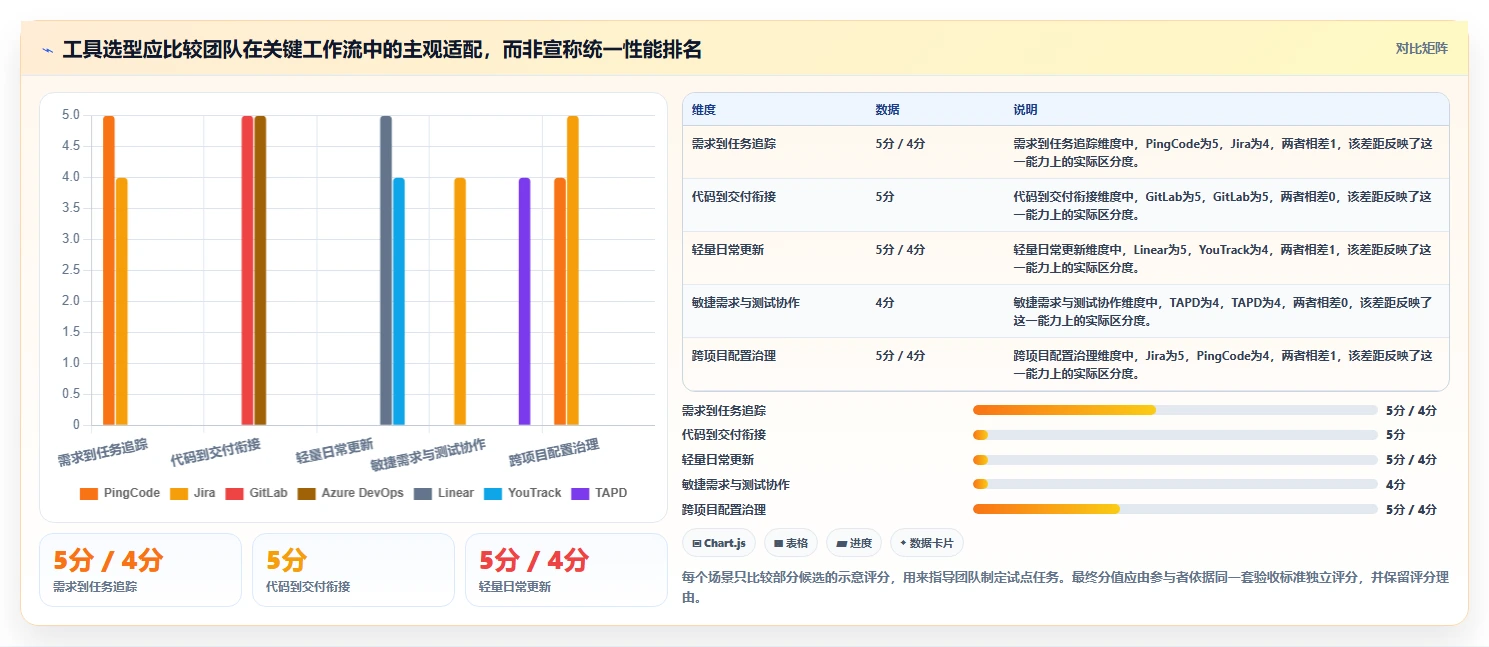
Task: Click the lightning icon beside the title
Action: [48, 50]
